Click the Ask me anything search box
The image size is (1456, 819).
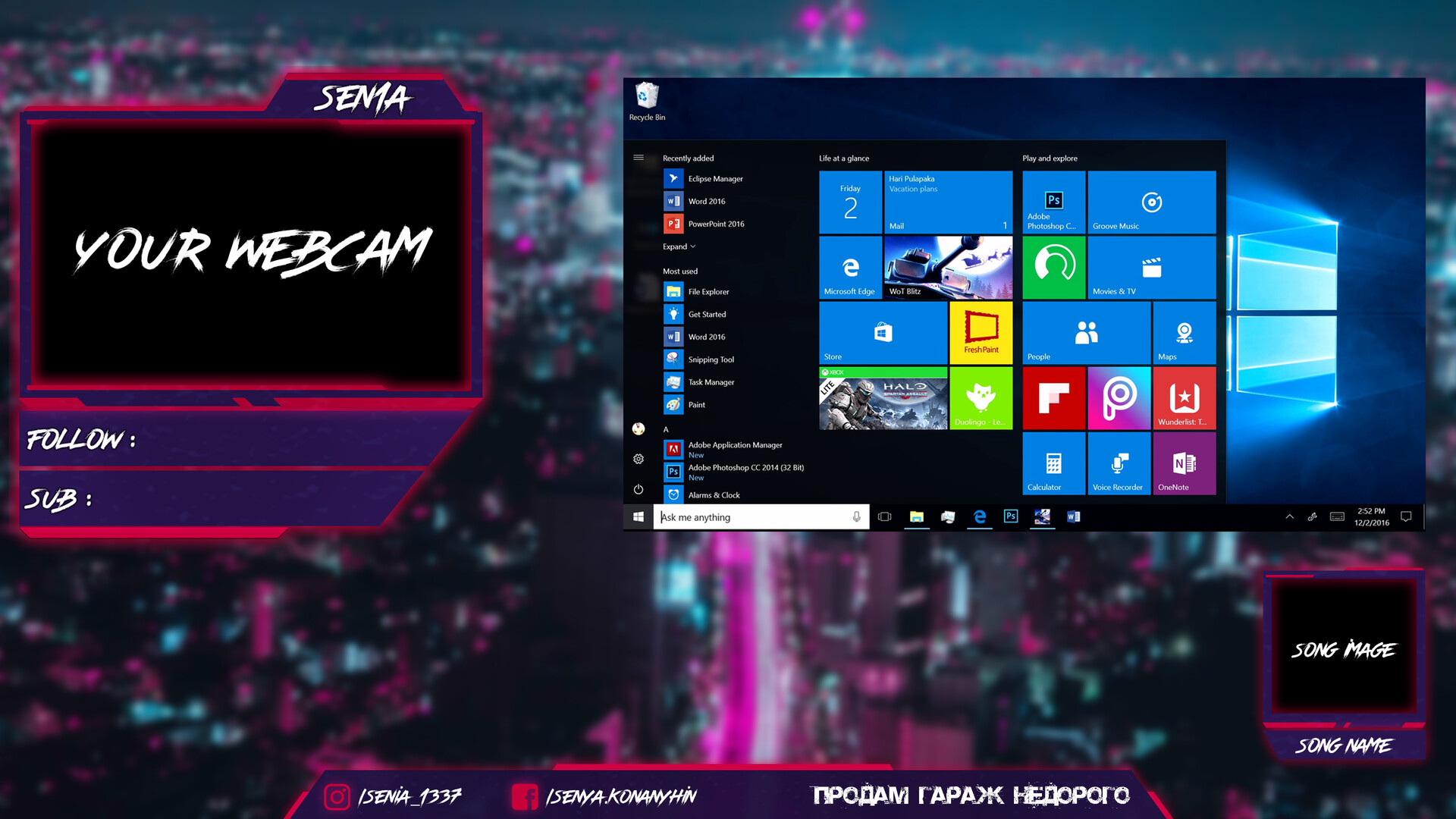pos(758,516)
